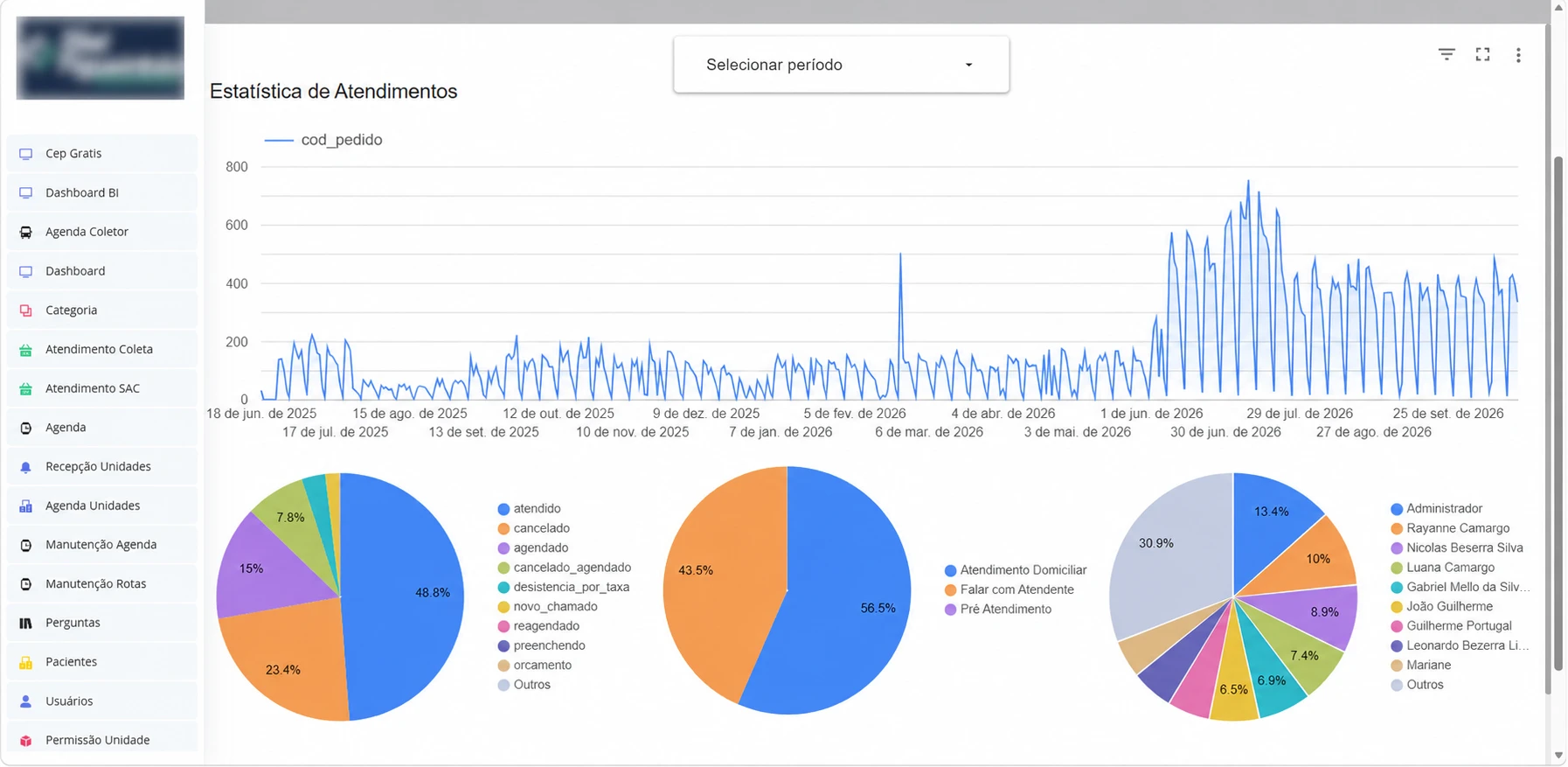
Task: Click the Agenda Unidades icon
Action: click(x=26, y=506)
